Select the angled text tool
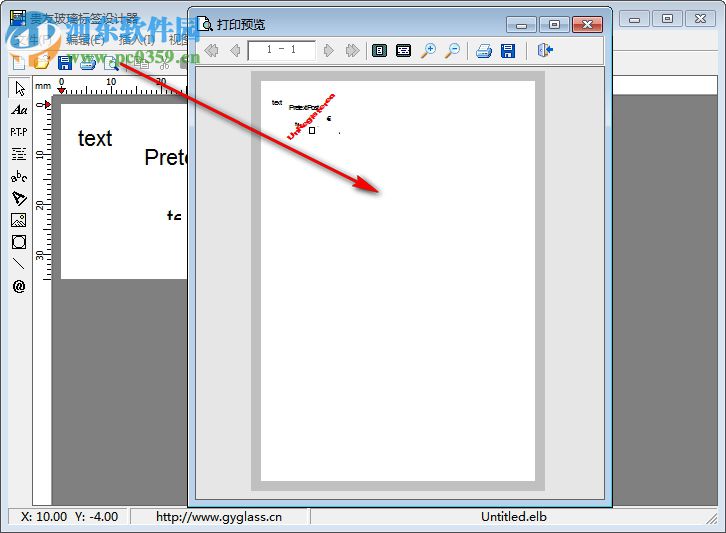Screen dimensions: 726x533 [19, 198]
